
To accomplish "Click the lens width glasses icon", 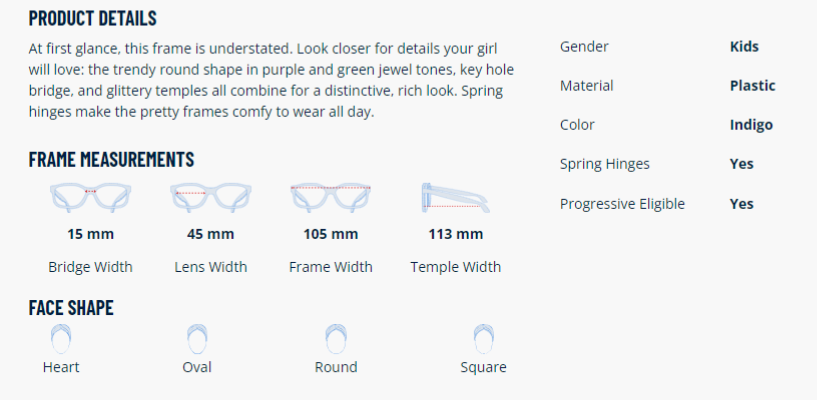I will click(210, 197).
